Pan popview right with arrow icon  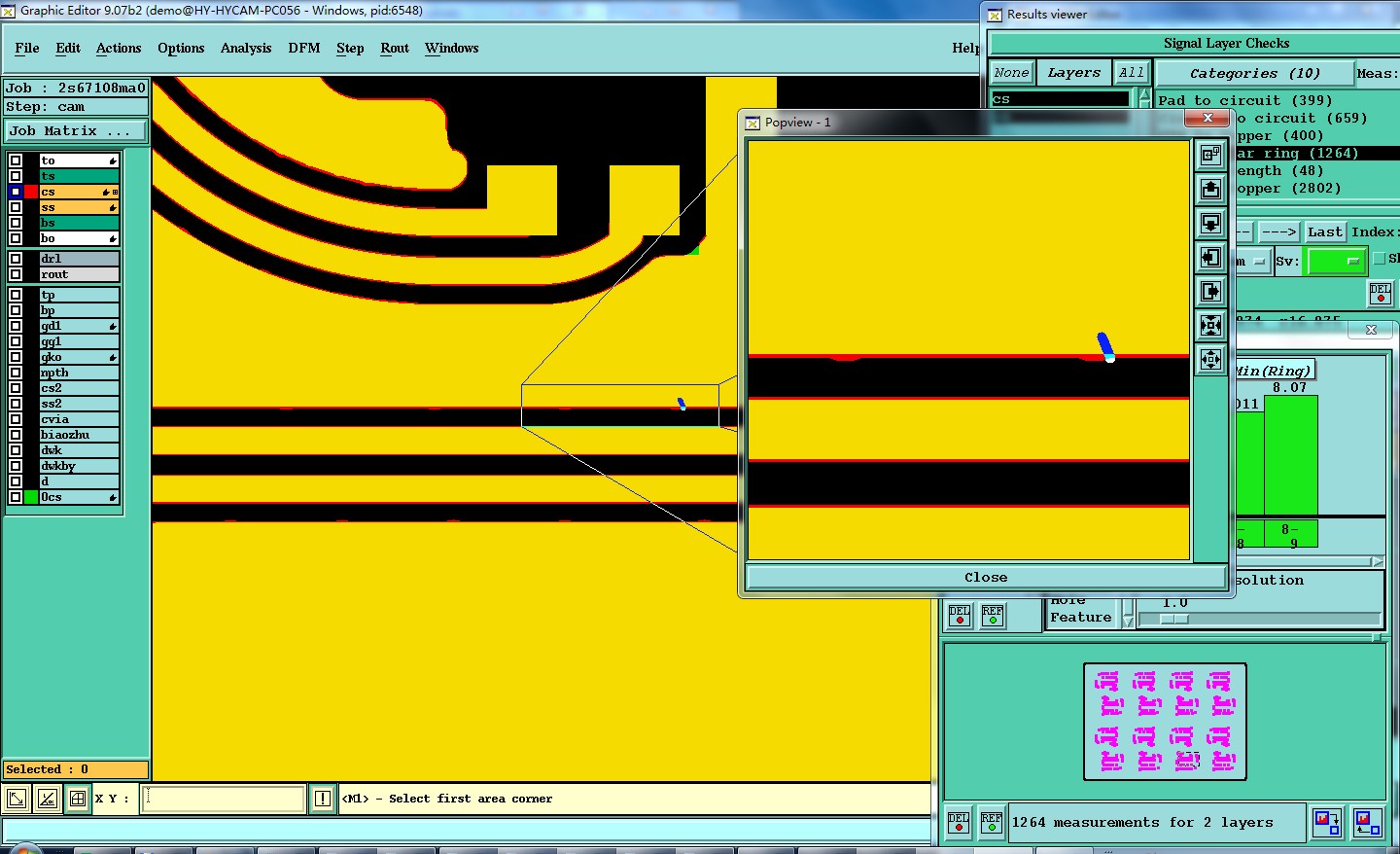[1210, 291]
